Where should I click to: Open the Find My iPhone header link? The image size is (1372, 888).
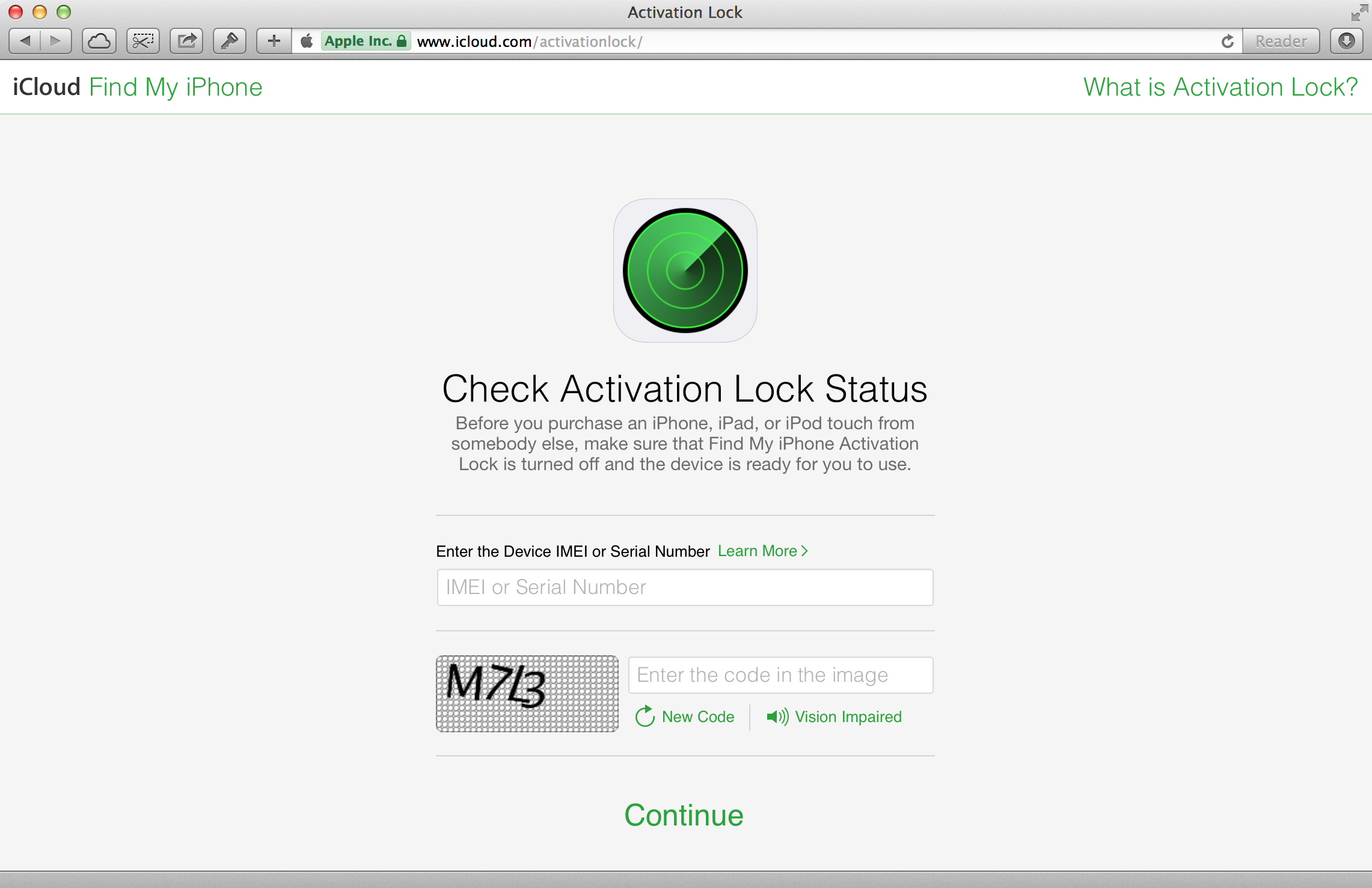coord(176,87)
